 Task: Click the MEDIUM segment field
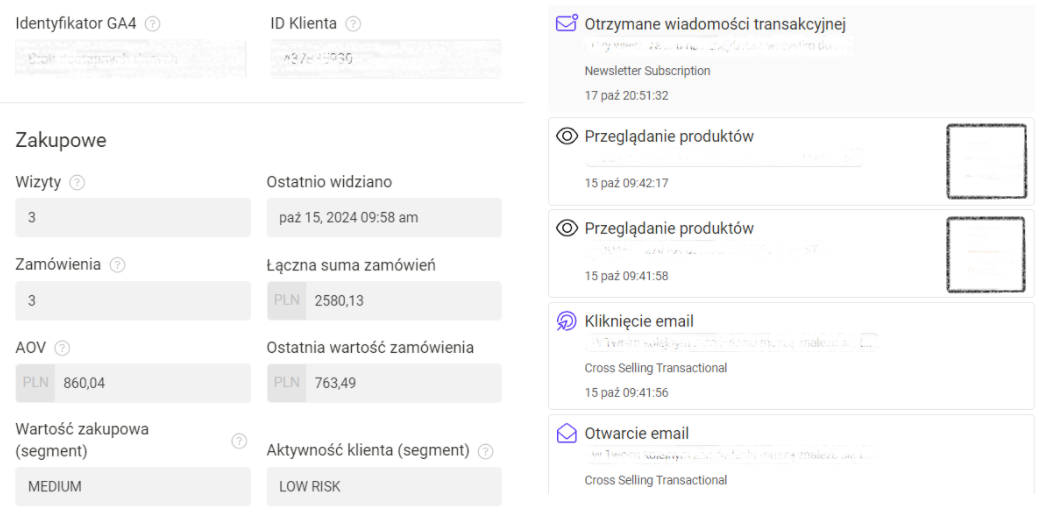[x=133, y=486]
